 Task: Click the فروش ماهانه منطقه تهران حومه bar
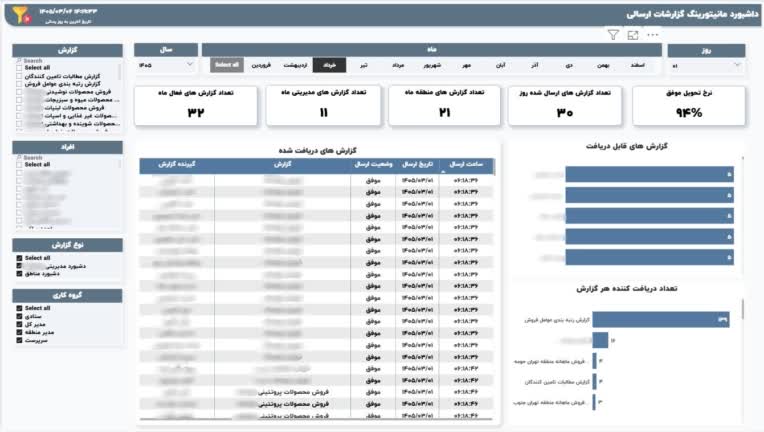pos(594,361)
